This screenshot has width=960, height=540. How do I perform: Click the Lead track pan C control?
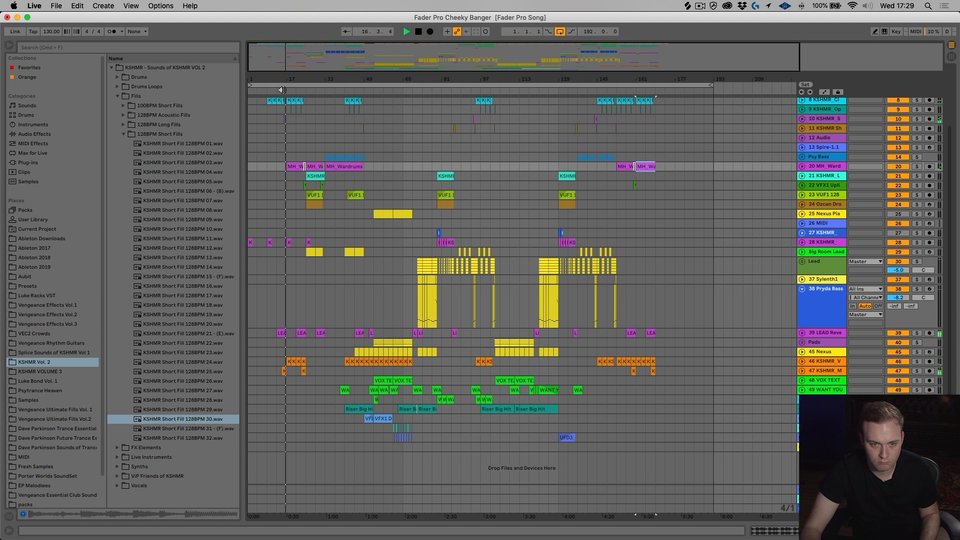(923, 270)
